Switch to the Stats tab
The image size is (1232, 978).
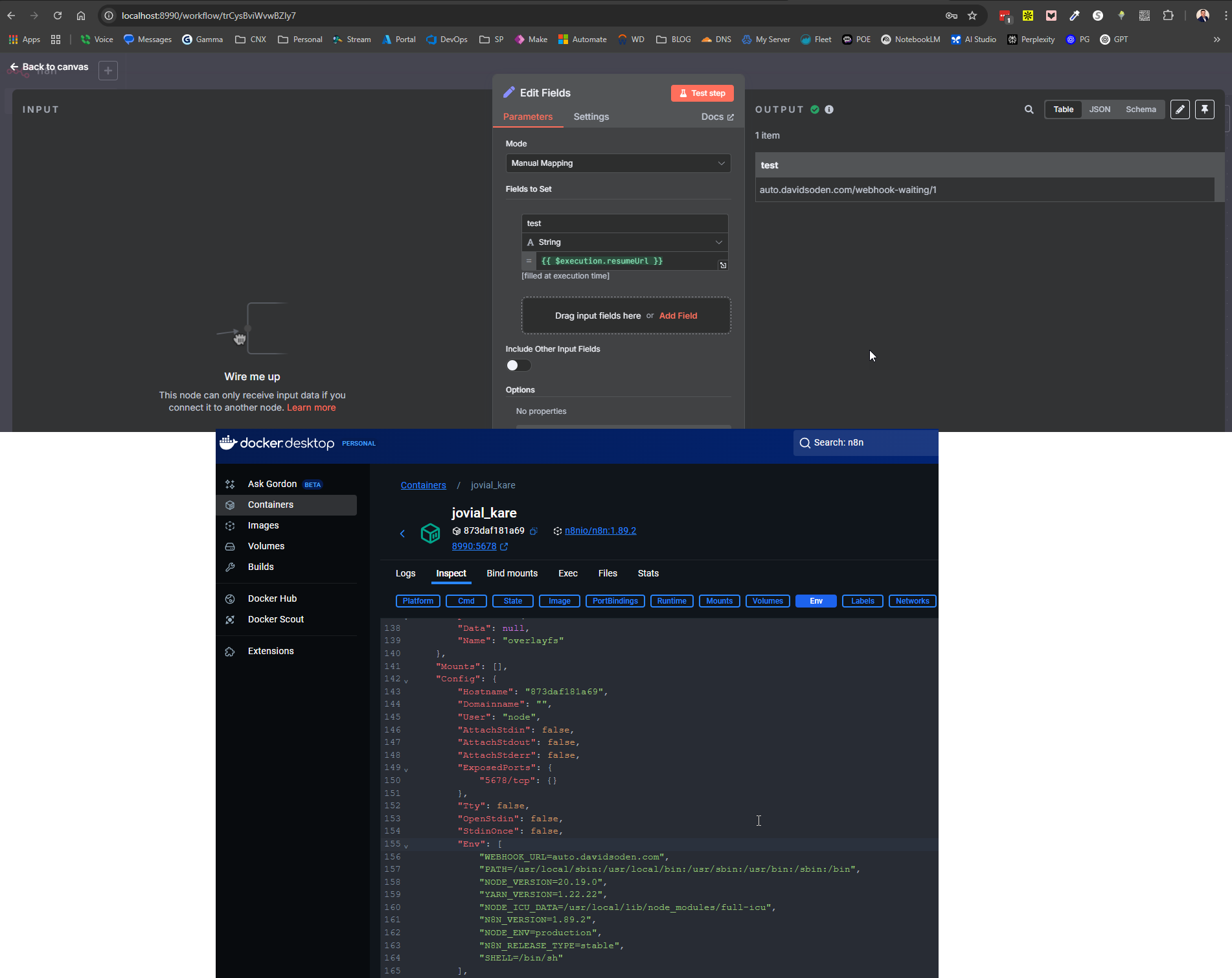(x=648, y=574)
